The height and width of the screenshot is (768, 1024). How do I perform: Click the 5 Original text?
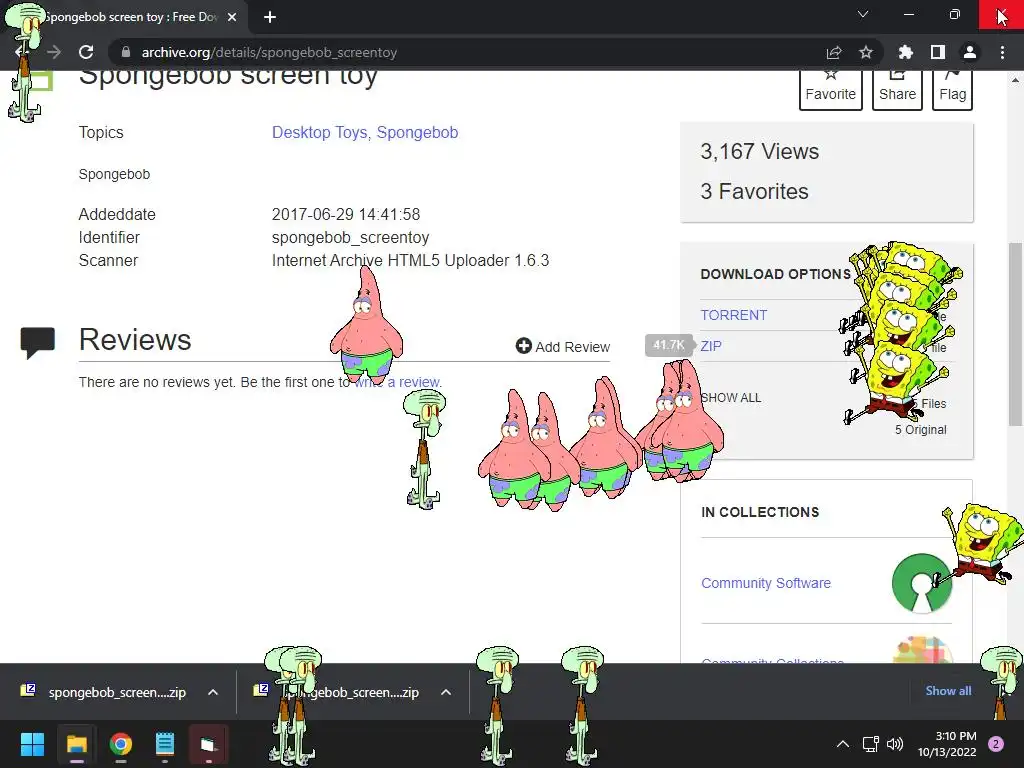pyautogui.click(x=920, y=430)
